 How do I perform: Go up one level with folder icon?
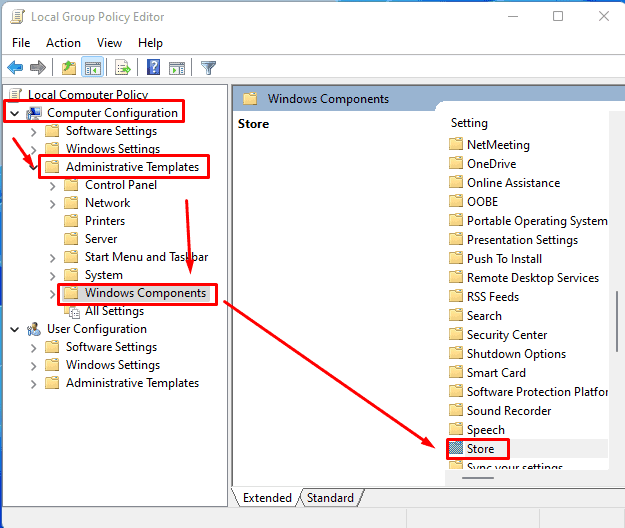tap(69, 67)
